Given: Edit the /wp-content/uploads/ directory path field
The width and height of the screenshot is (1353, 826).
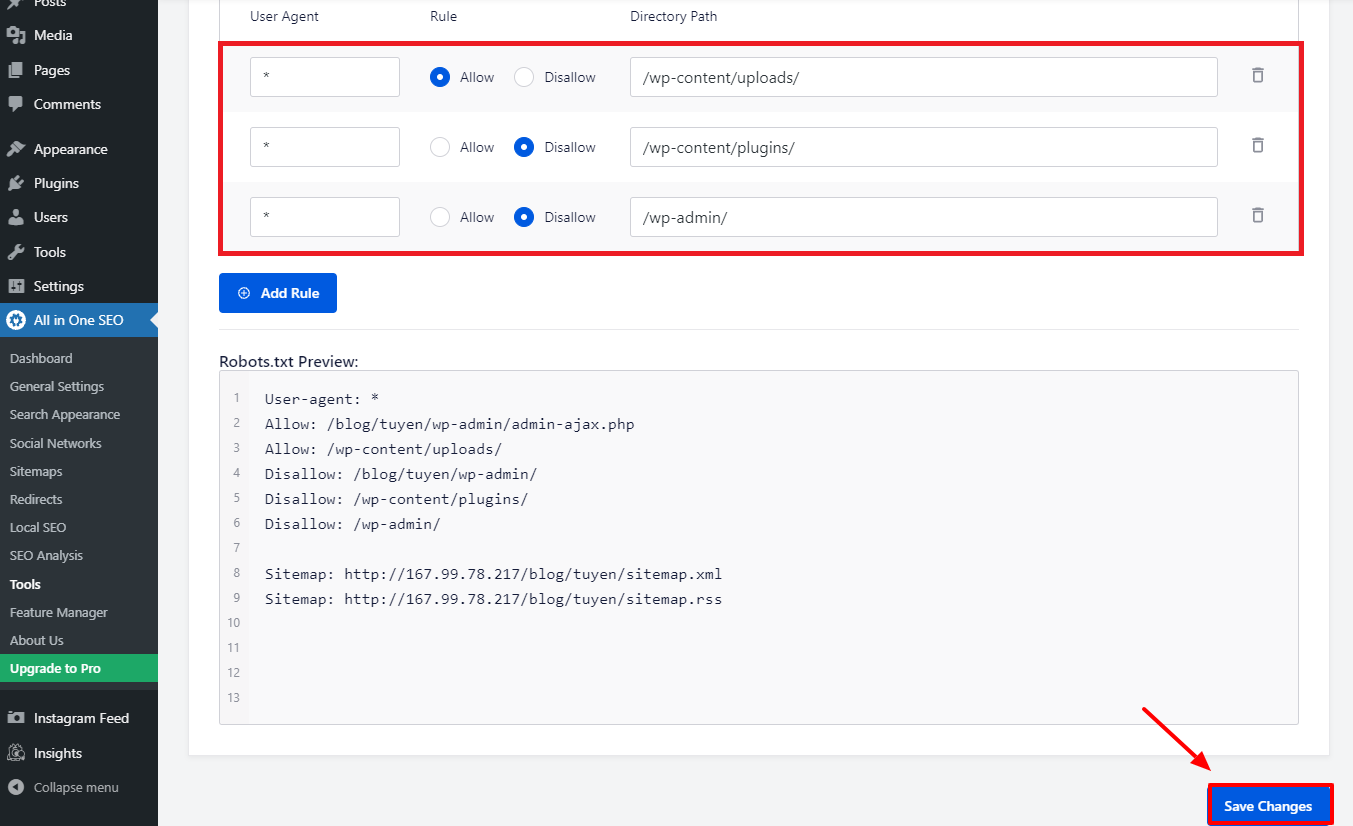Looking at the screenshot, I should [924, 77].
